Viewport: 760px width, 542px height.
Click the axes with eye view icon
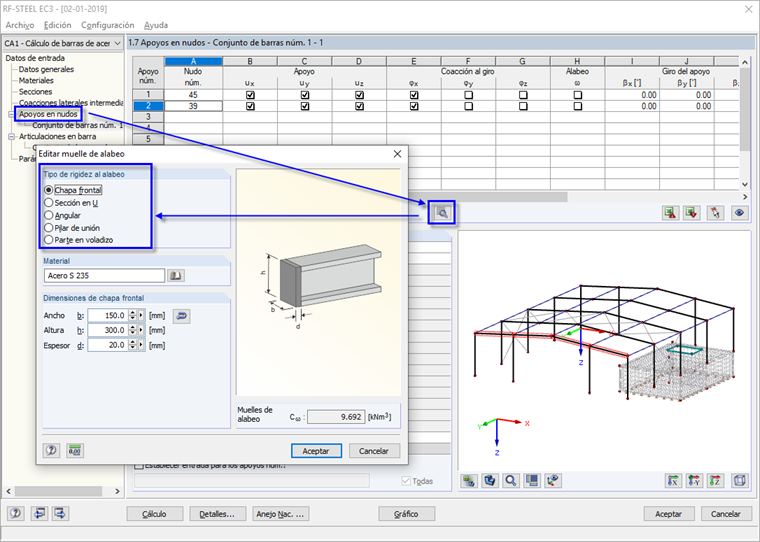tap(553, 480)
